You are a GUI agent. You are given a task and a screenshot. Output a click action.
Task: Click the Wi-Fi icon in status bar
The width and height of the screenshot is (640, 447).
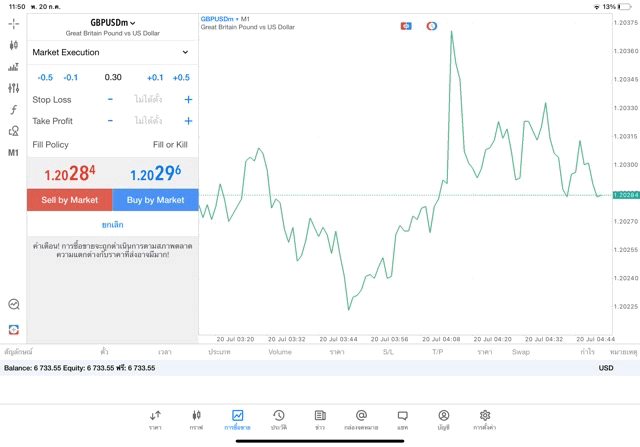(596, 7)
